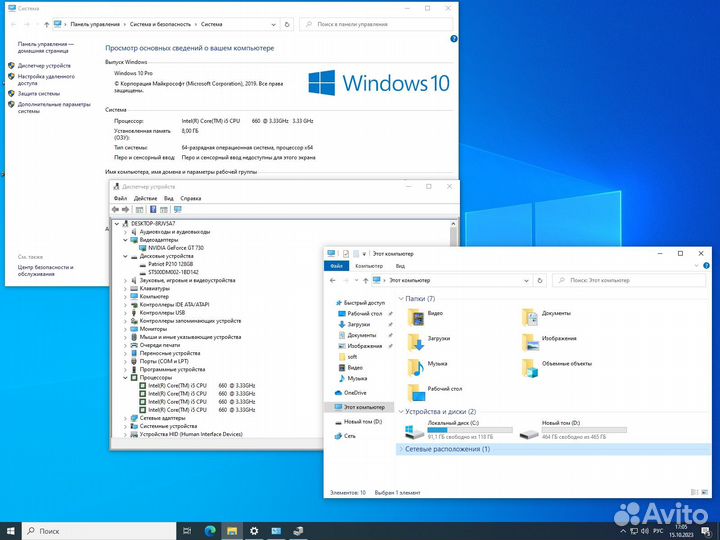The image size is (720, 540).
Task: Click Control Panel refresh icon in System window
Action: coord(287,24)
